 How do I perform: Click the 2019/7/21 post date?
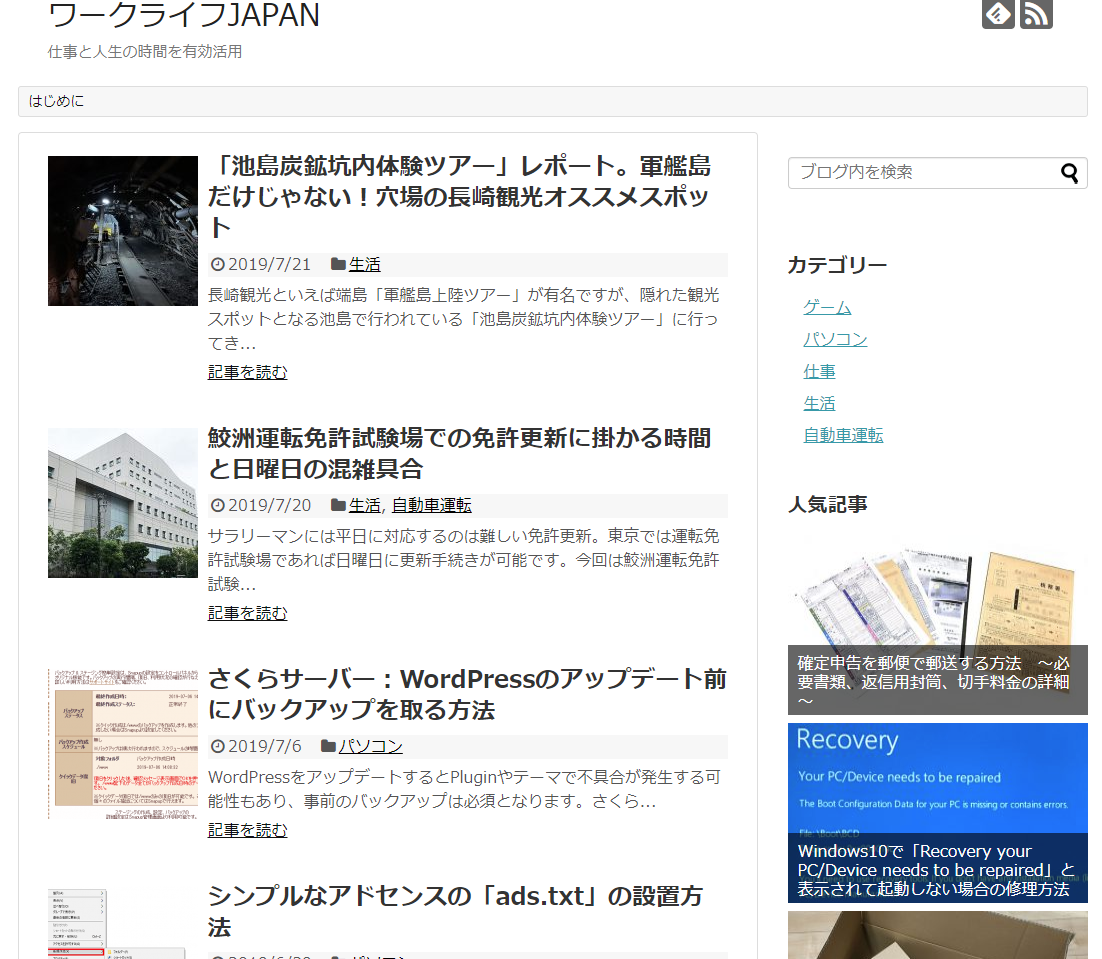(269, 264)
